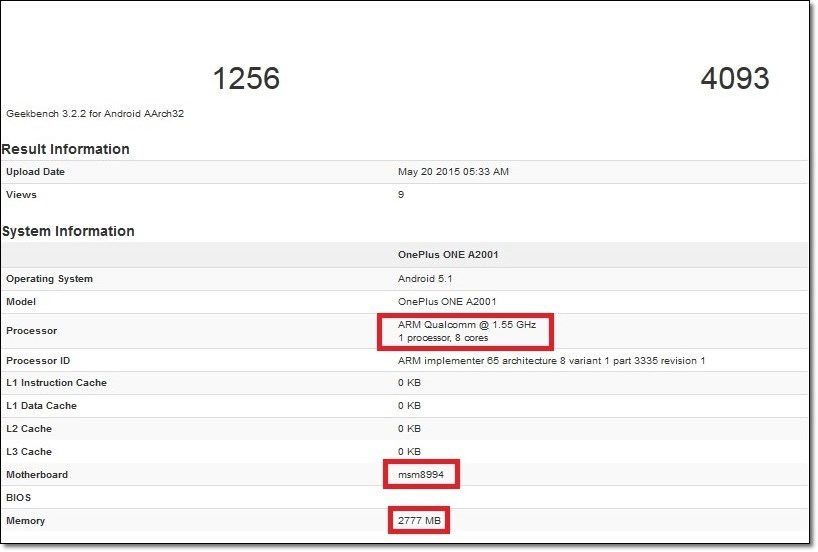Image resolution: width=818 pixels, height=552 pixels.
Task: Click the Views label
Action: tap(21, 195)
